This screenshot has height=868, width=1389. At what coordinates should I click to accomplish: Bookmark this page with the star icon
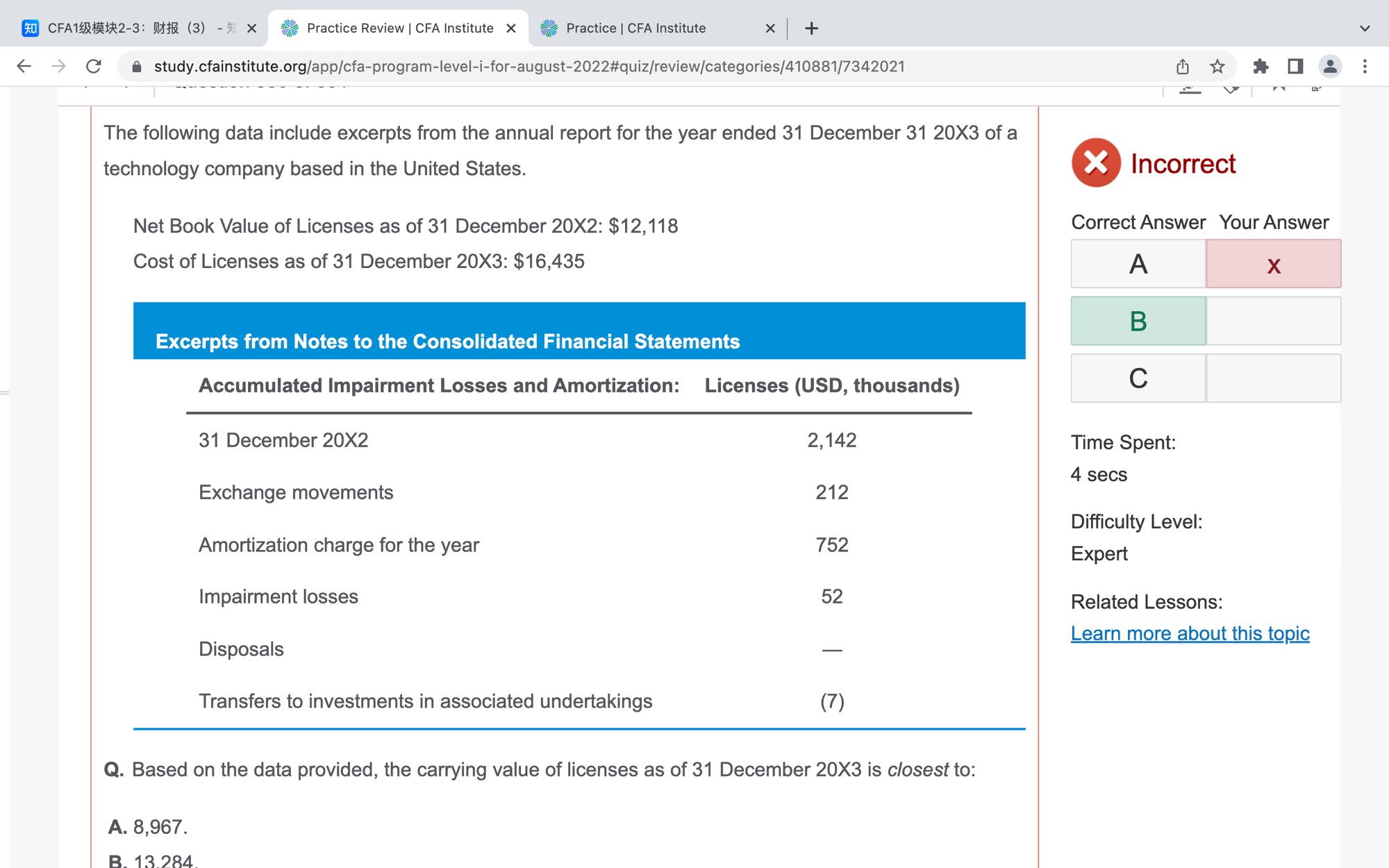pos(1217,66)
